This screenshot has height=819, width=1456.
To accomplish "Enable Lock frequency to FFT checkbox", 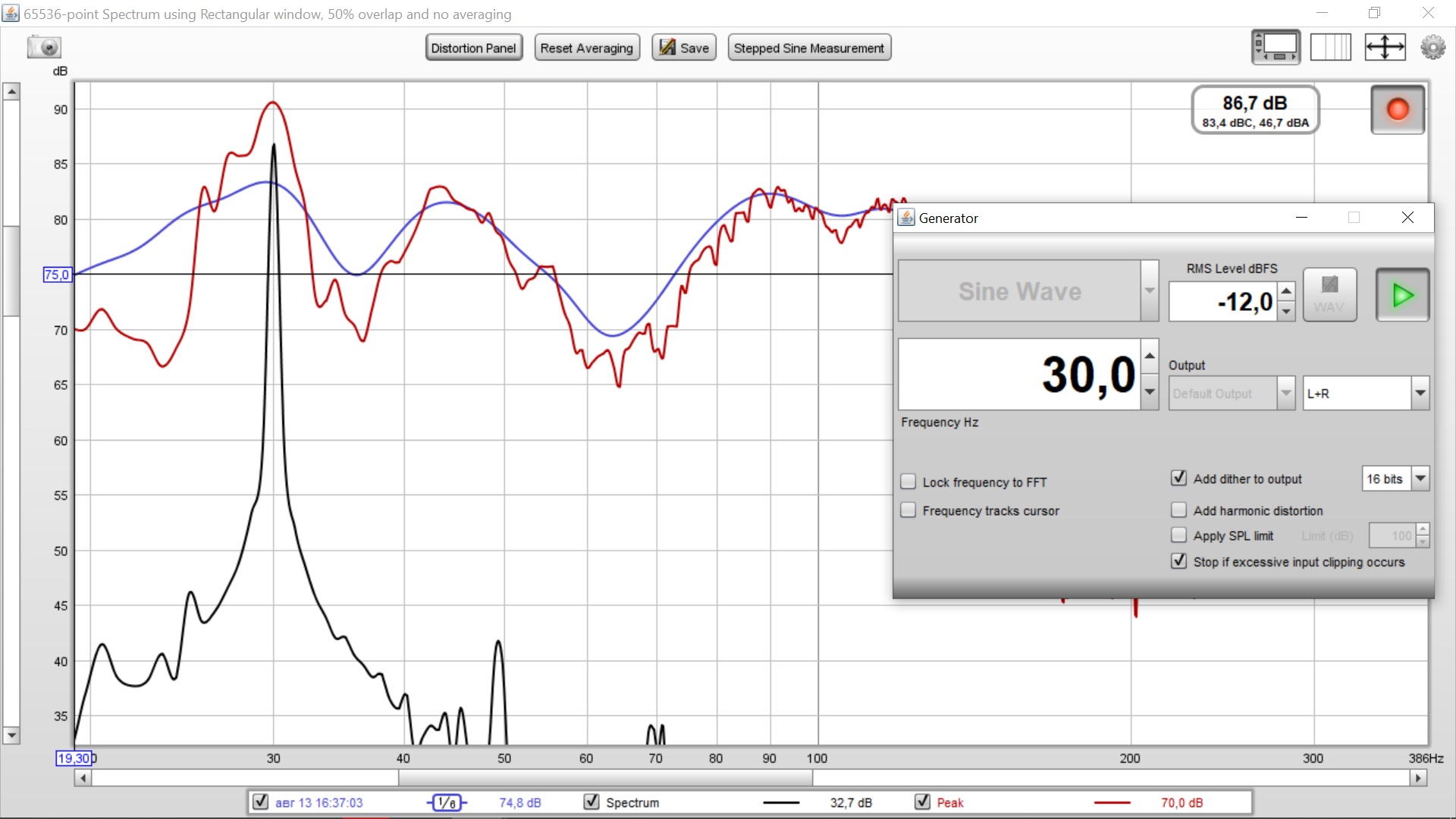I will pos(908,482).
